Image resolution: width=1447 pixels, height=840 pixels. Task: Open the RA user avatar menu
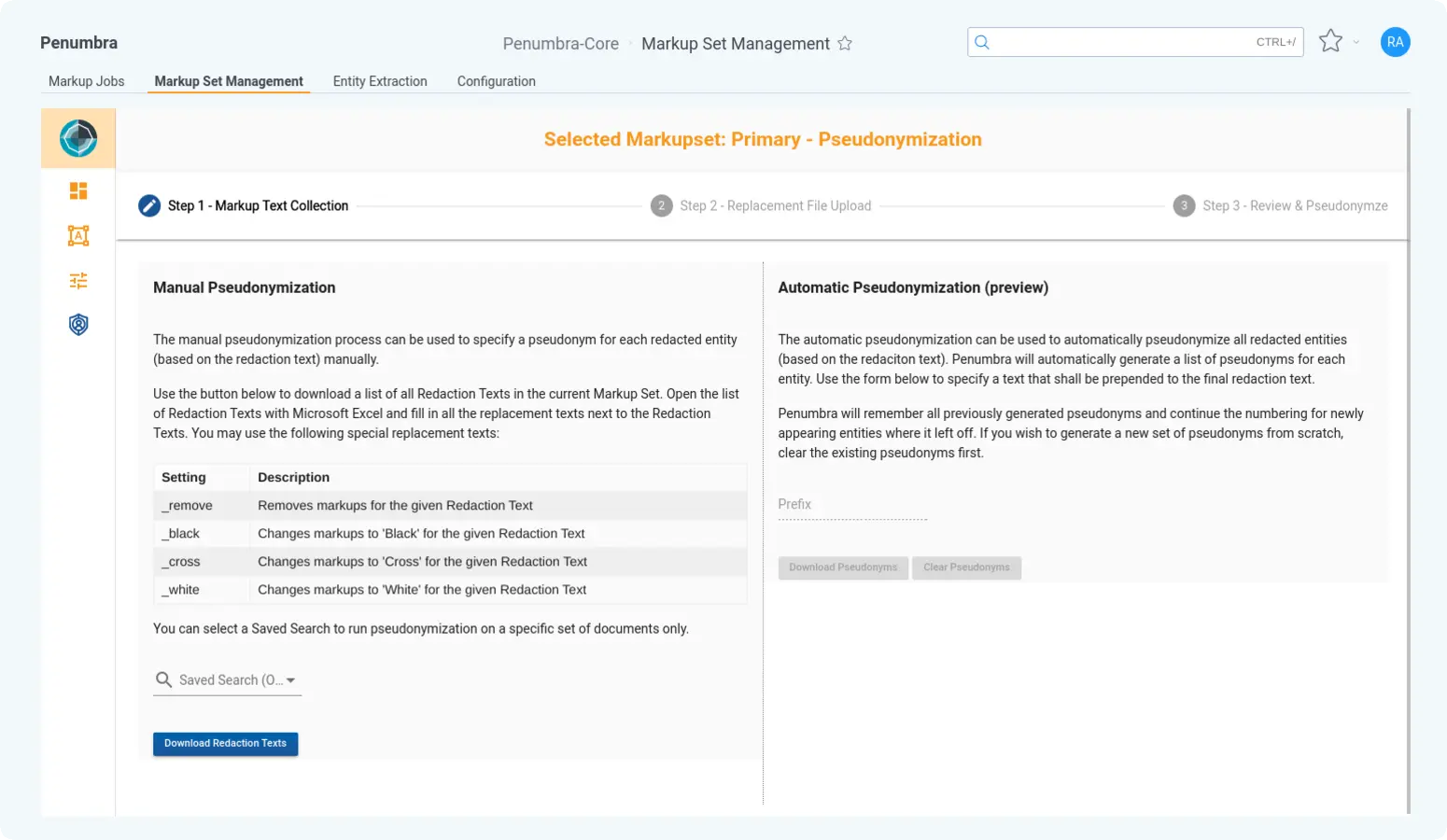[1395, 42]
